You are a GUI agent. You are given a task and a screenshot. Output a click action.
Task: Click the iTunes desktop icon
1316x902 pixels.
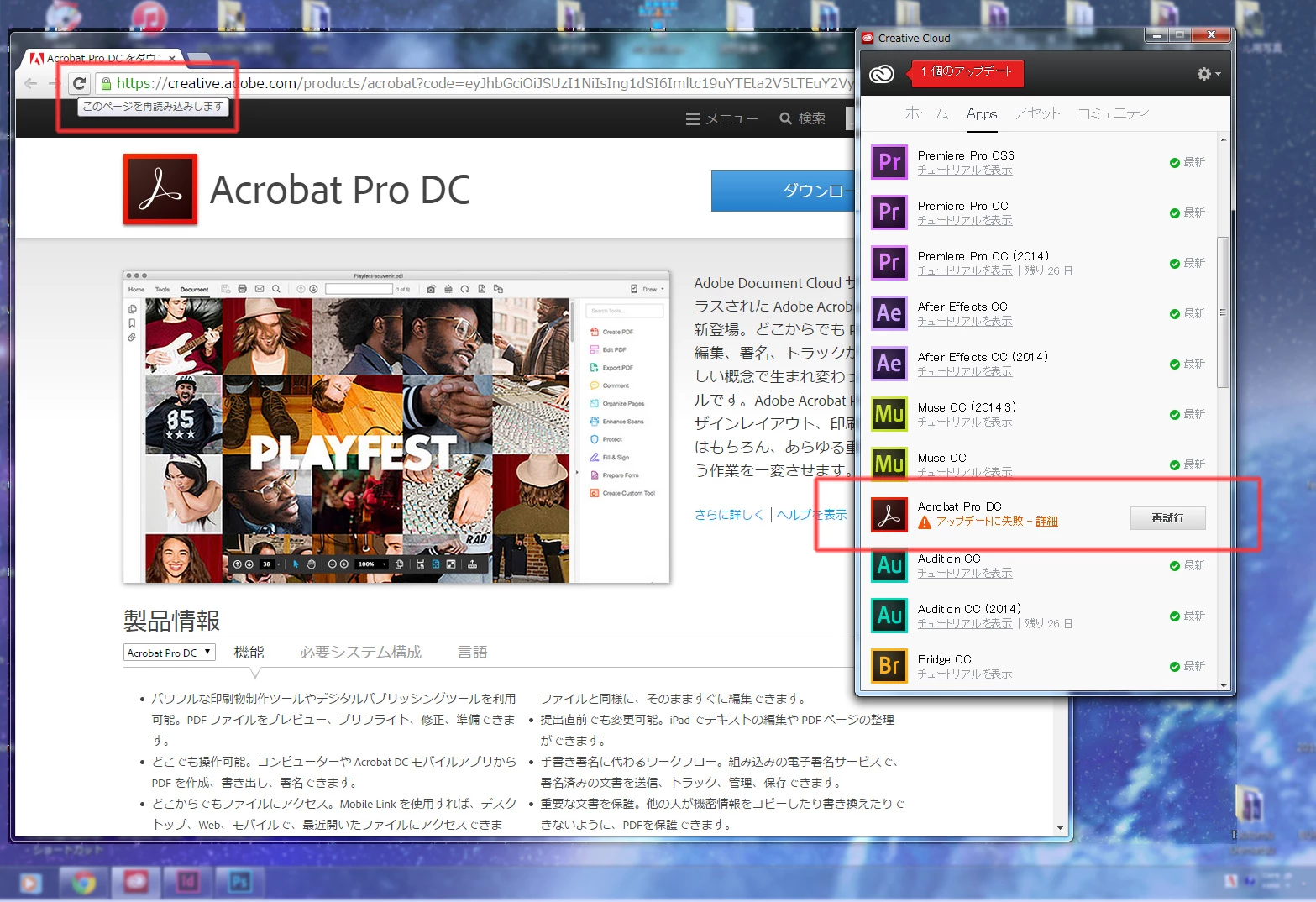(149, 17)
